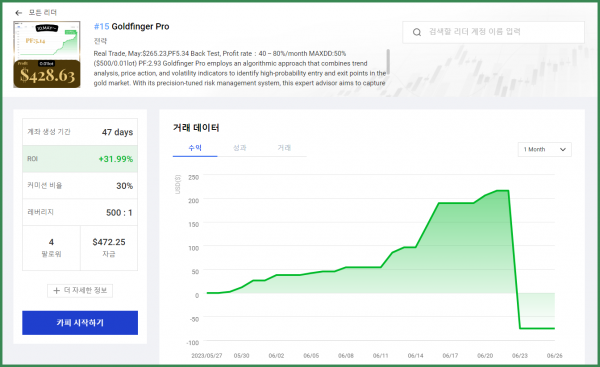
Task: Click the chart peak near 06/20
Action: 503,191
